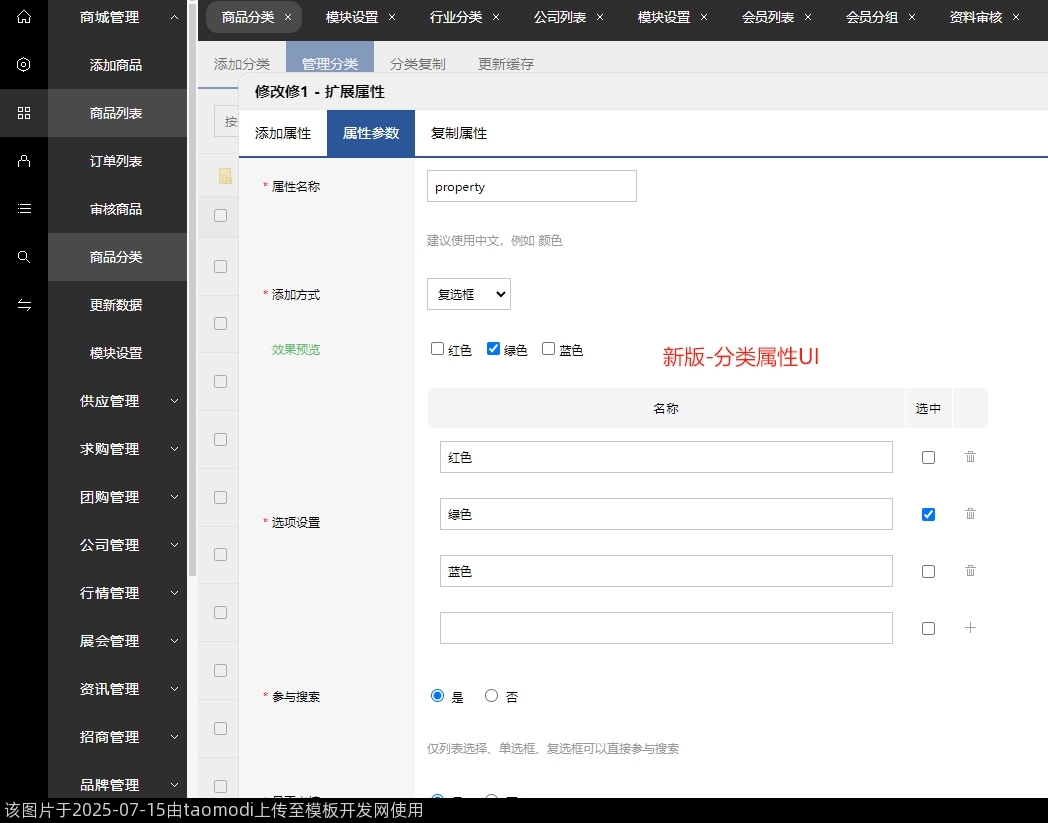Click the grid modules icon in left rail

(24, 113)
